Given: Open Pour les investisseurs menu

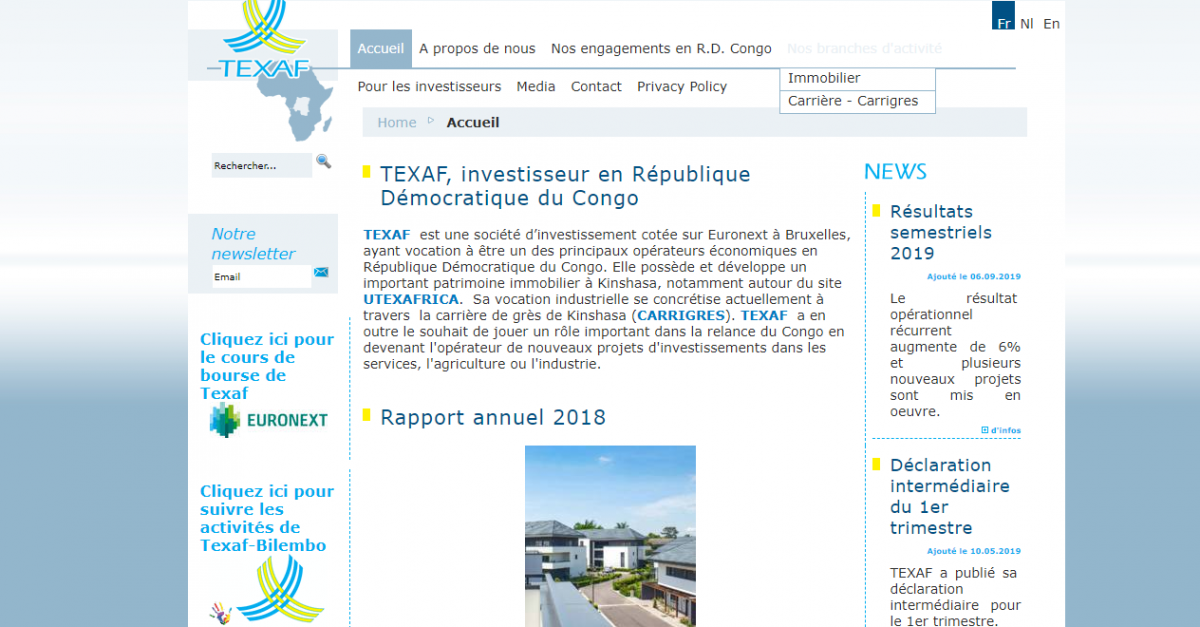Looking at the screenshot, I should click(429, 87).
